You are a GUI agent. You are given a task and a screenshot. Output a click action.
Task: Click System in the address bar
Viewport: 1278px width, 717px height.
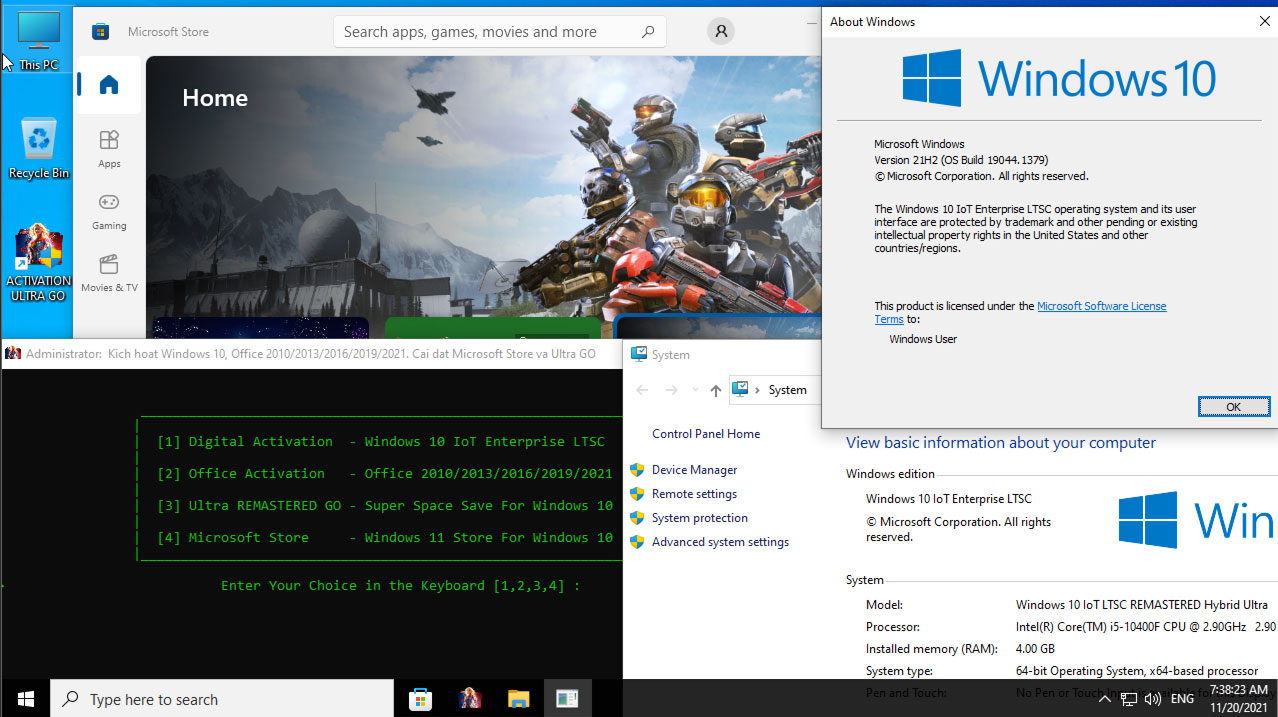(787, 390)
